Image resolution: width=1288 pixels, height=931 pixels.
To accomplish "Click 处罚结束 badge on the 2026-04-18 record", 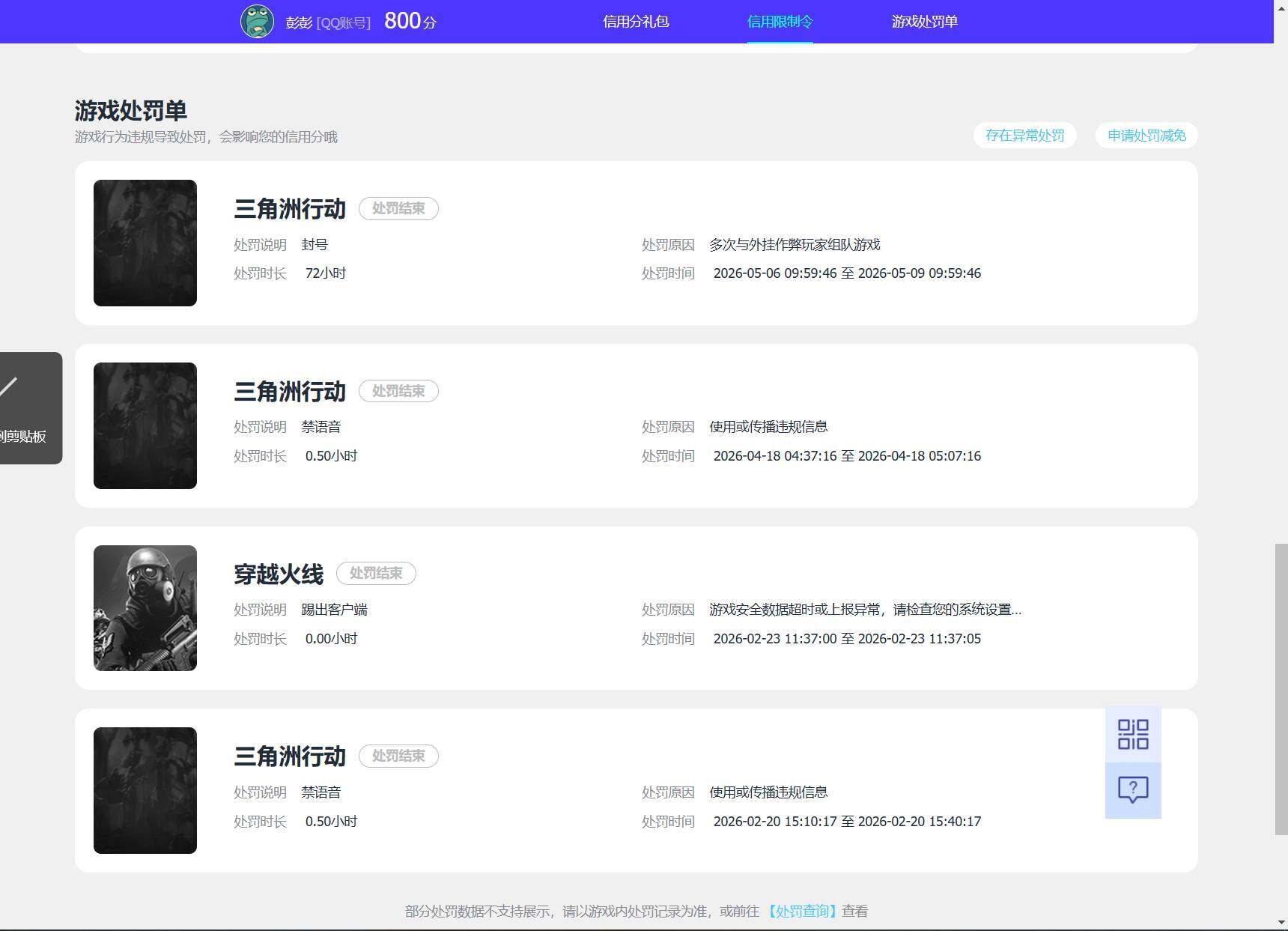I will (x=398, y=391).
